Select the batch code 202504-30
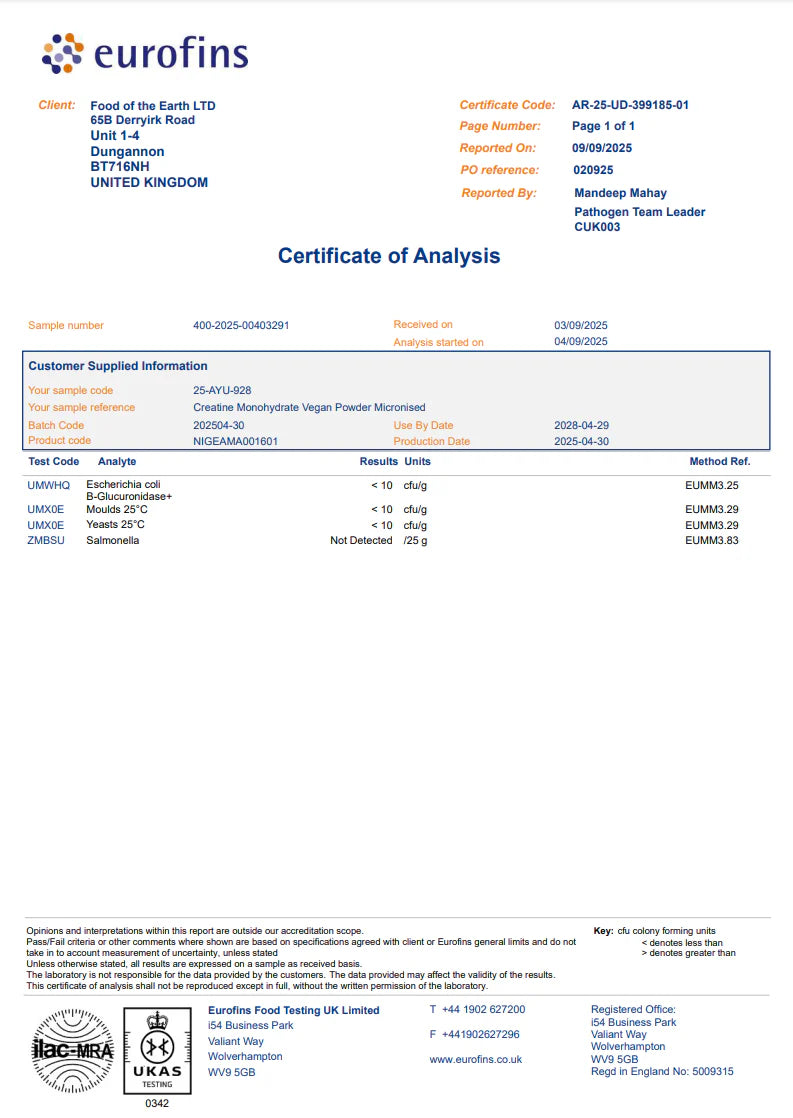The height and width of the screenshot is (1118, 793). click(x=218, y=425)
